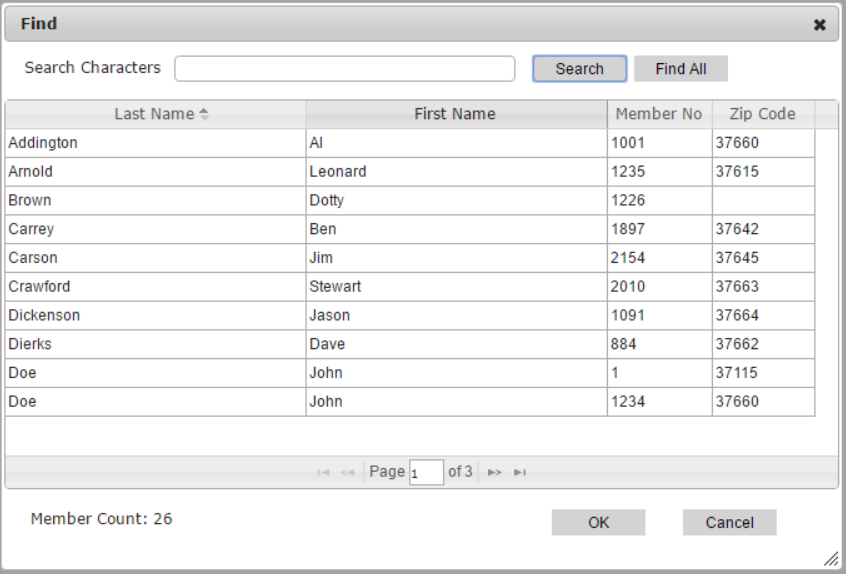Select the Addington row last name
846x574 pixels.
(155, 143)
